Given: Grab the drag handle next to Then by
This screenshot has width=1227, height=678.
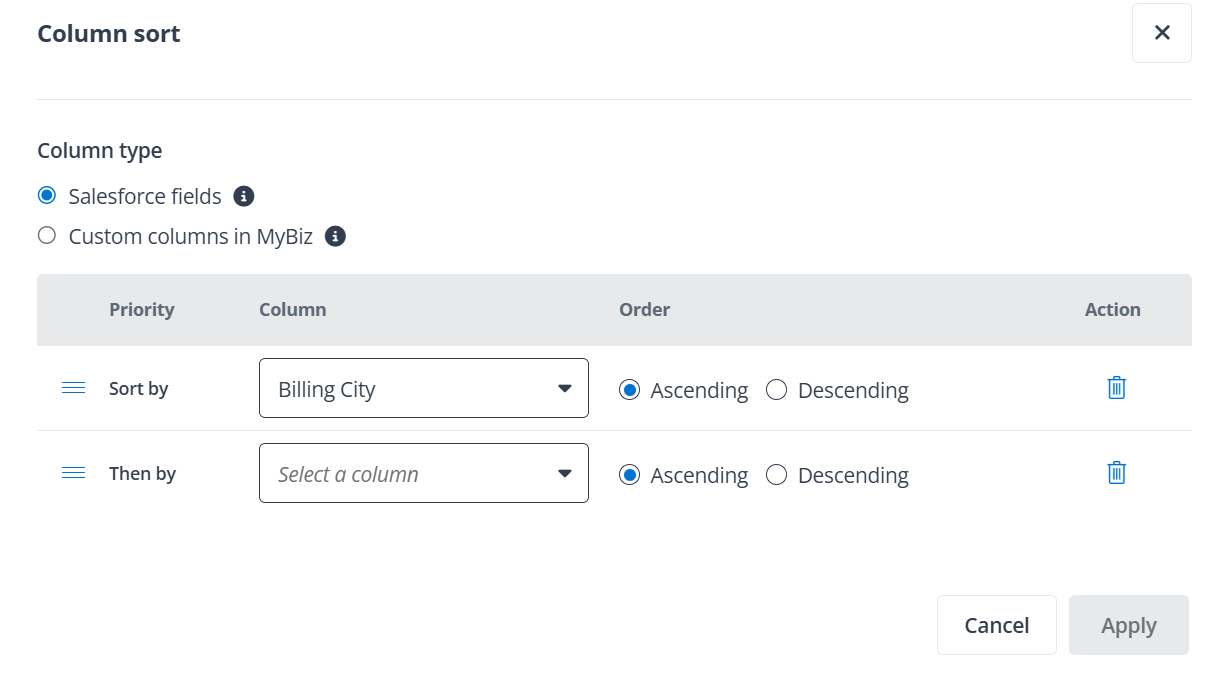Looking at the screenshot, I should point(73,472).
